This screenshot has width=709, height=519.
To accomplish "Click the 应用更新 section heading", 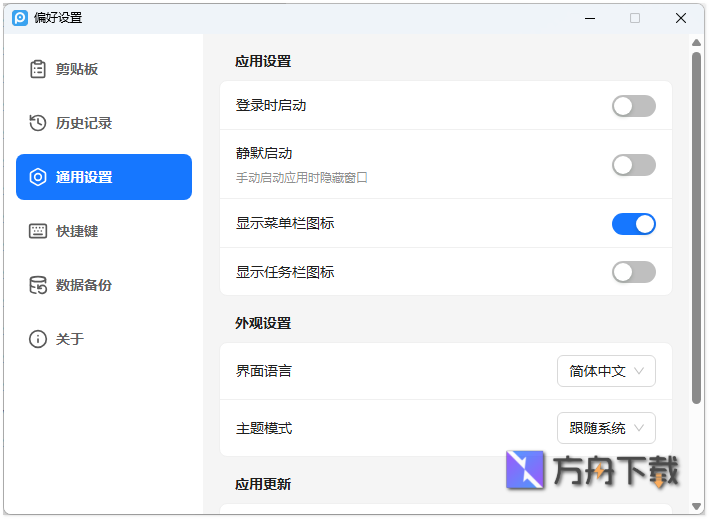I will 263,485.
